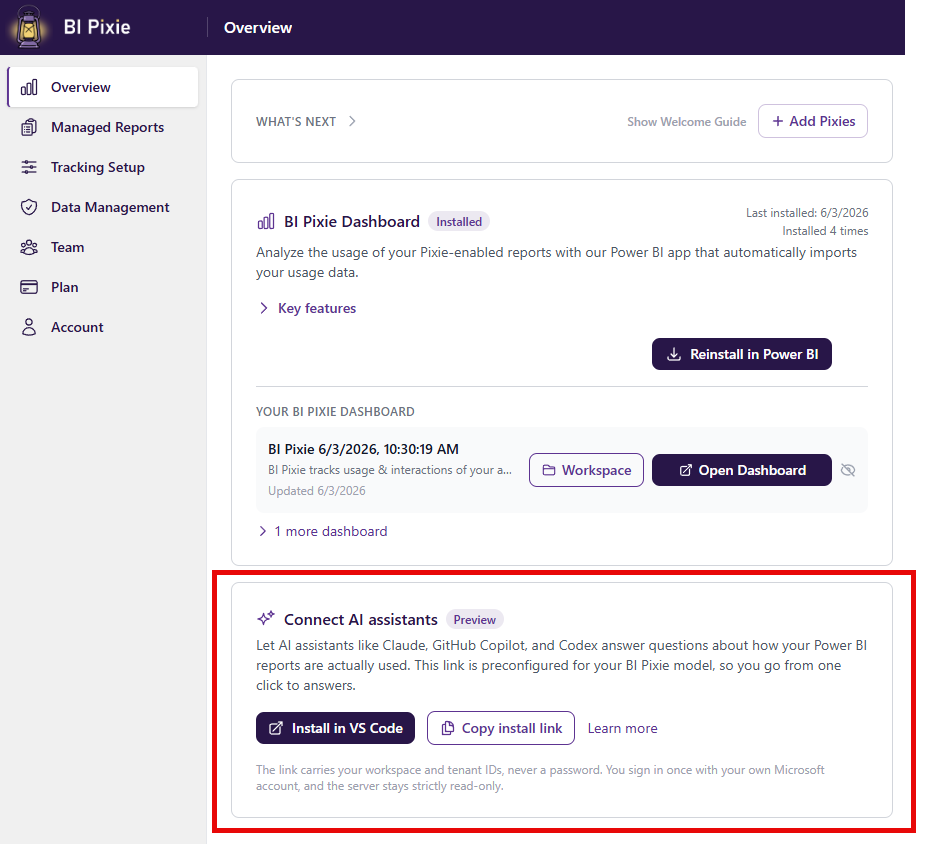Click Show Welcome Guide link
Viewport: 930px width, 844px height.
point(687,122)
